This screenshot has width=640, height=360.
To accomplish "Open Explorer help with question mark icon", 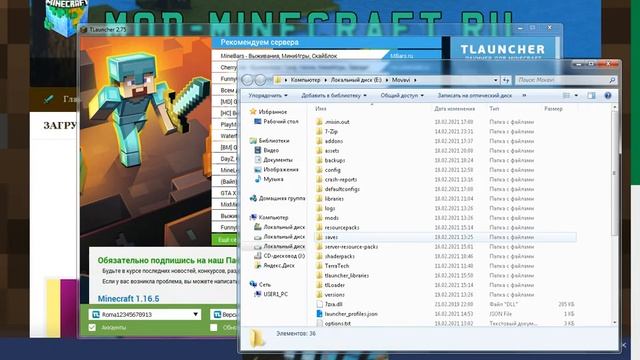I will coord(608,96).
